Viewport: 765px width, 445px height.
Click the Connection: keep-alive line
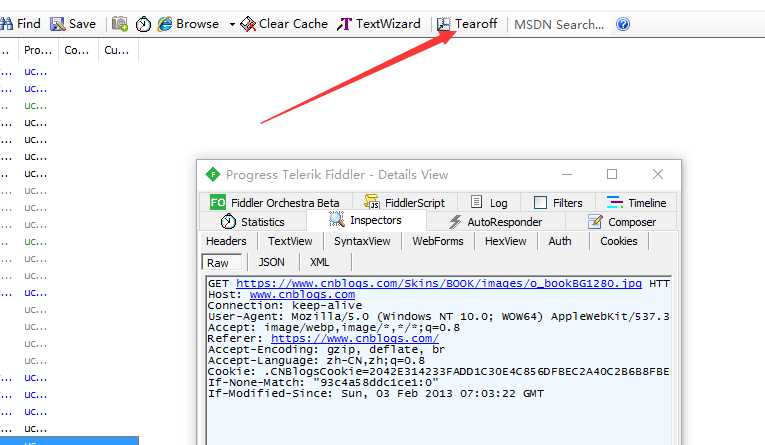tap(285, 306)
